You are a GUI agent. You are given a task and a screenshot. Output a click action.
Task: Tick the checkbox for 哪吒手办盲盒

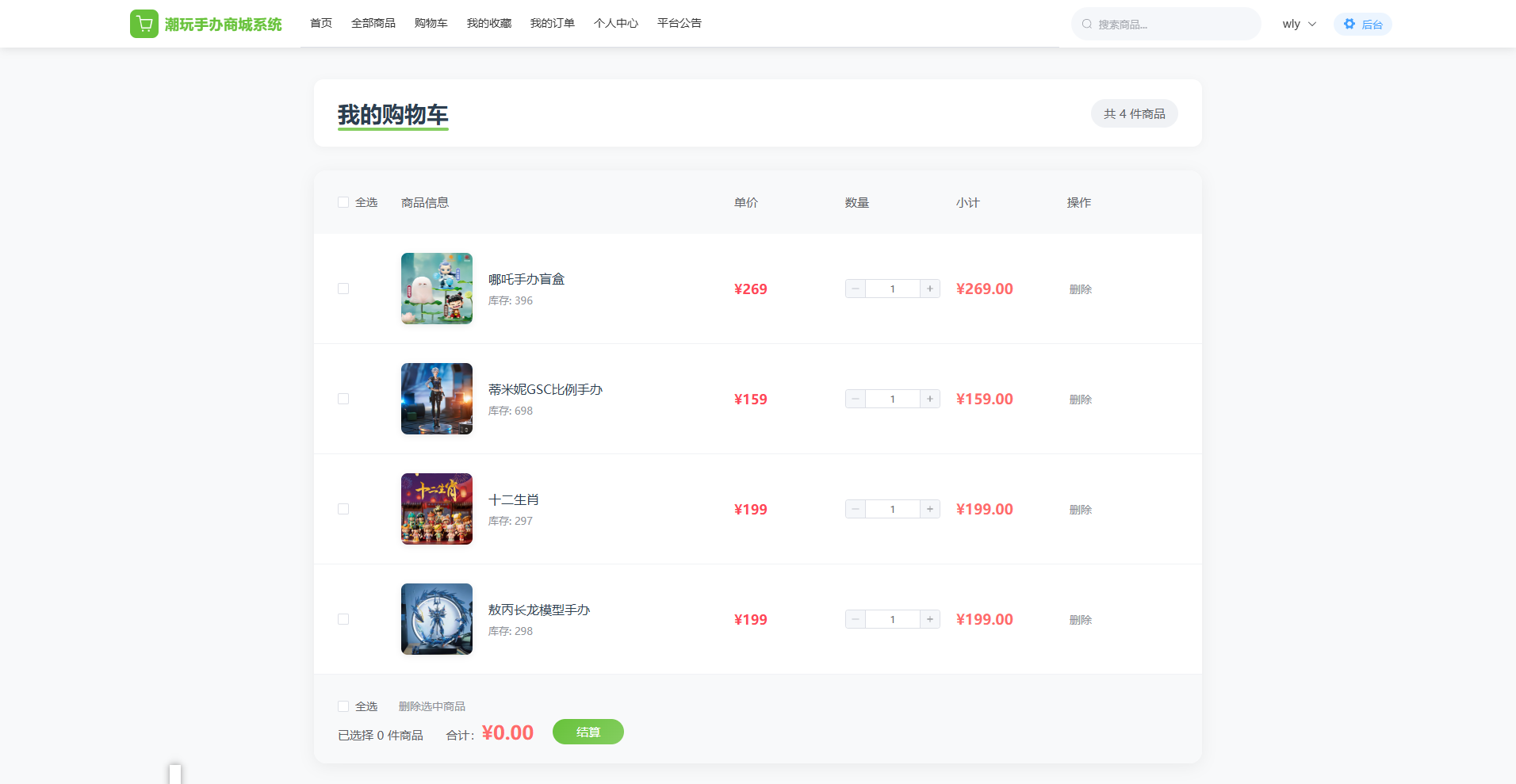point(343,289)
